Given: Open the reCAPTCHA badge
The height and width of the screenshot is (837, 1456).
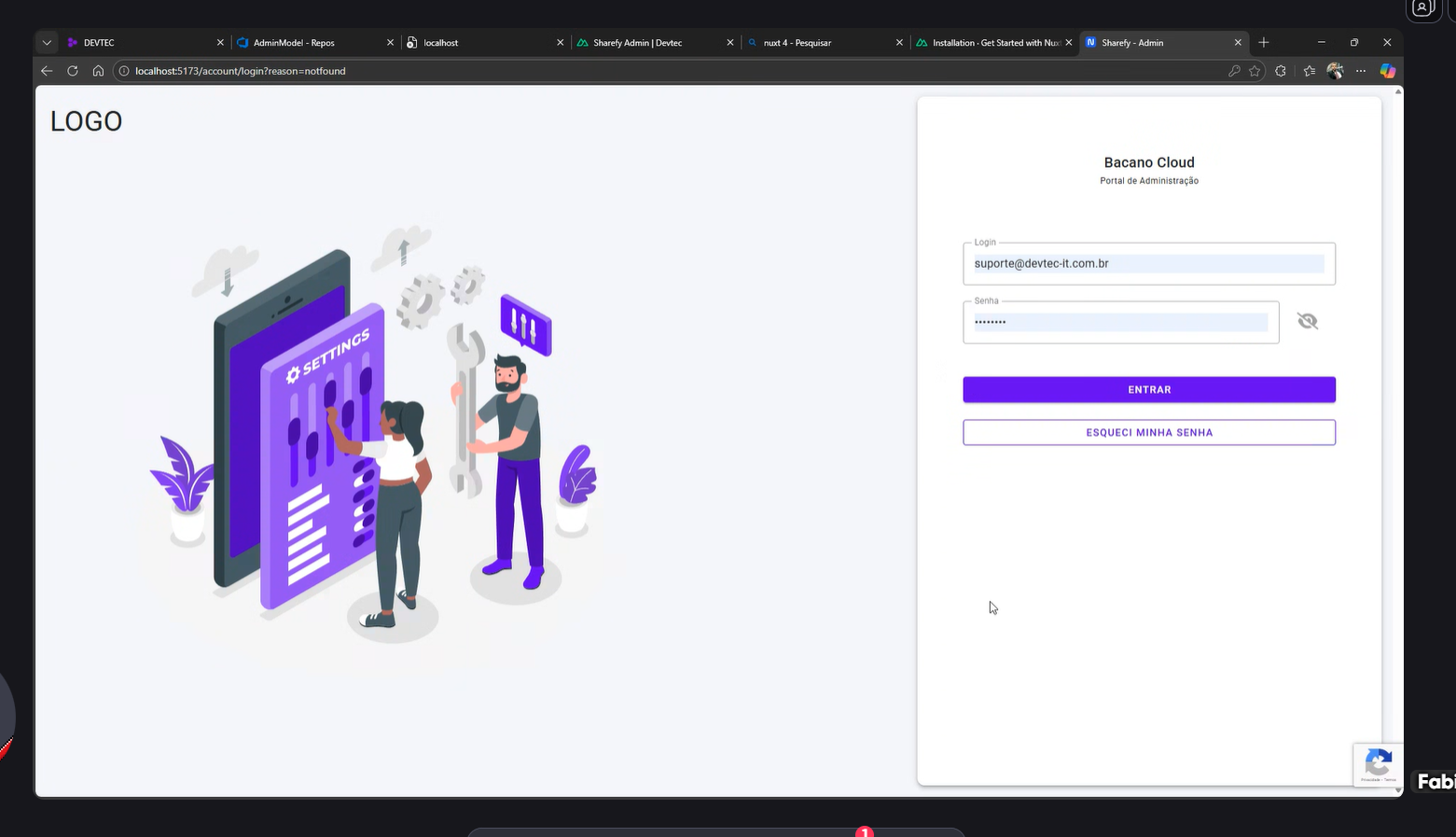Looking at the screenshot, I should (1378, 764).
